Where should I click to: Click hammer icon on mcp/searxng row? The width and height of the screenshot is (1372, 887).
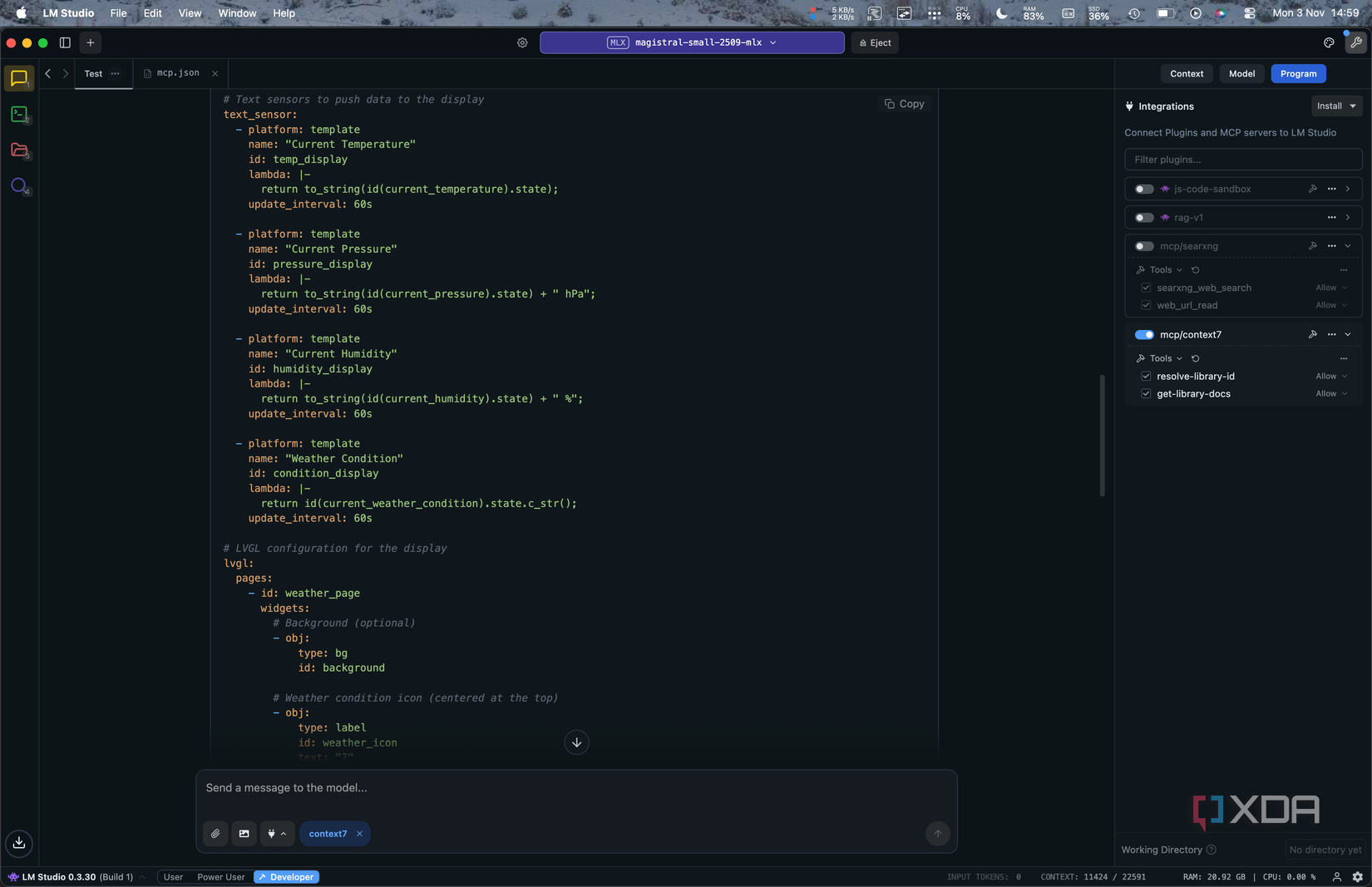[1312, 246]
